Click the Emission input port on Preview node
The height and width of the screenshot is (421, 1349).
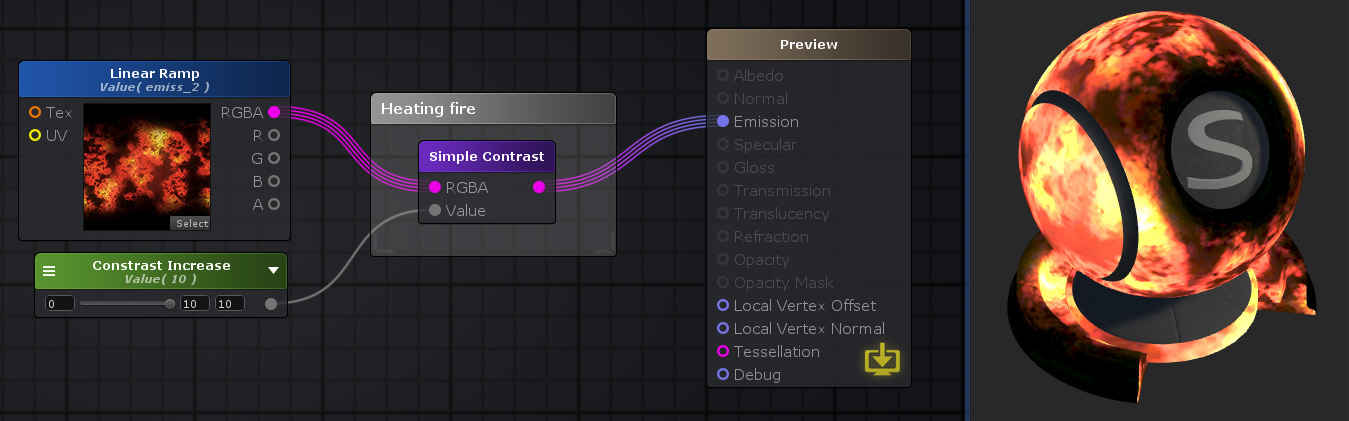pos(723,121)
